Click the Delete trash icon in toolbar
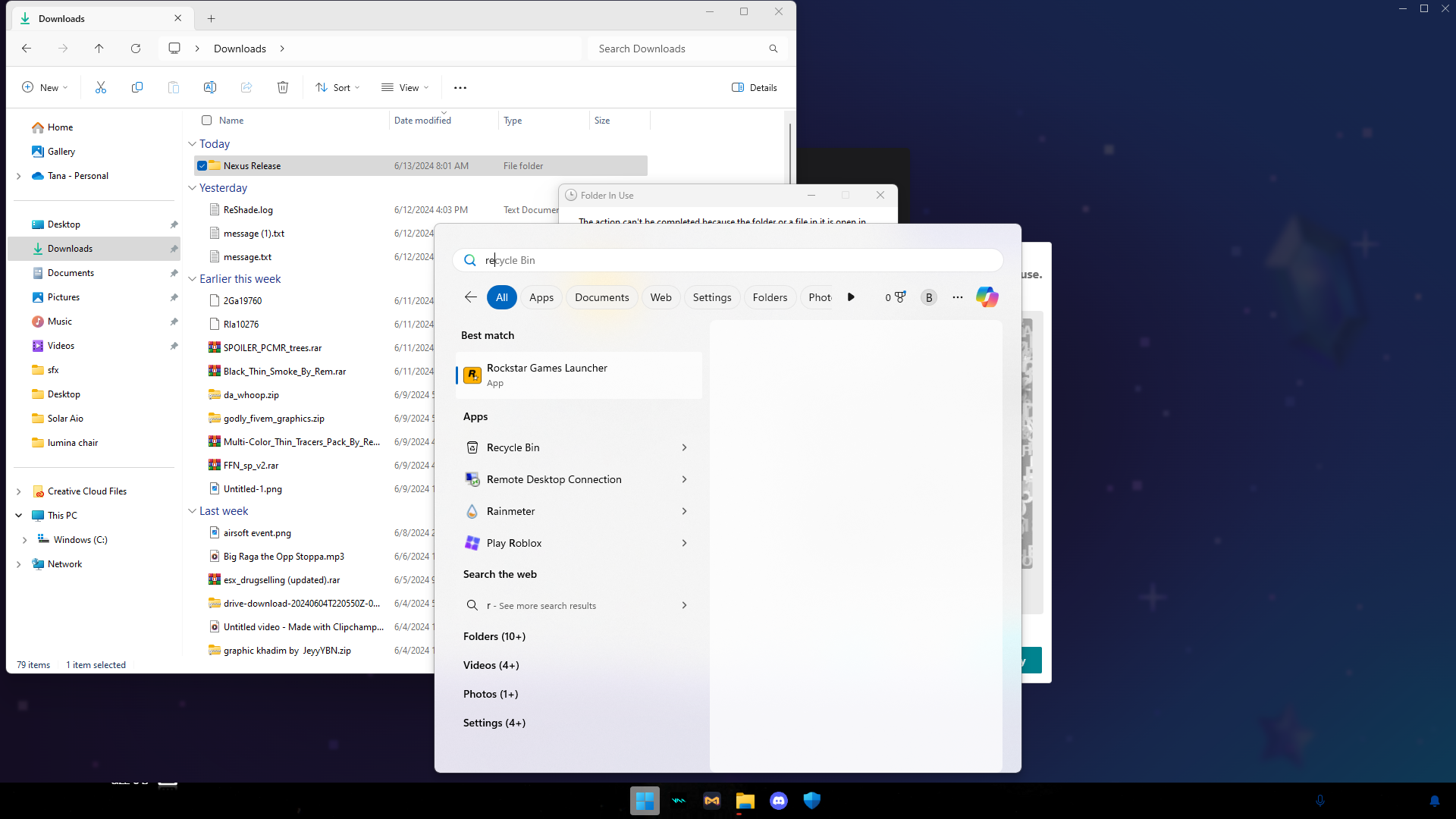 283,87
